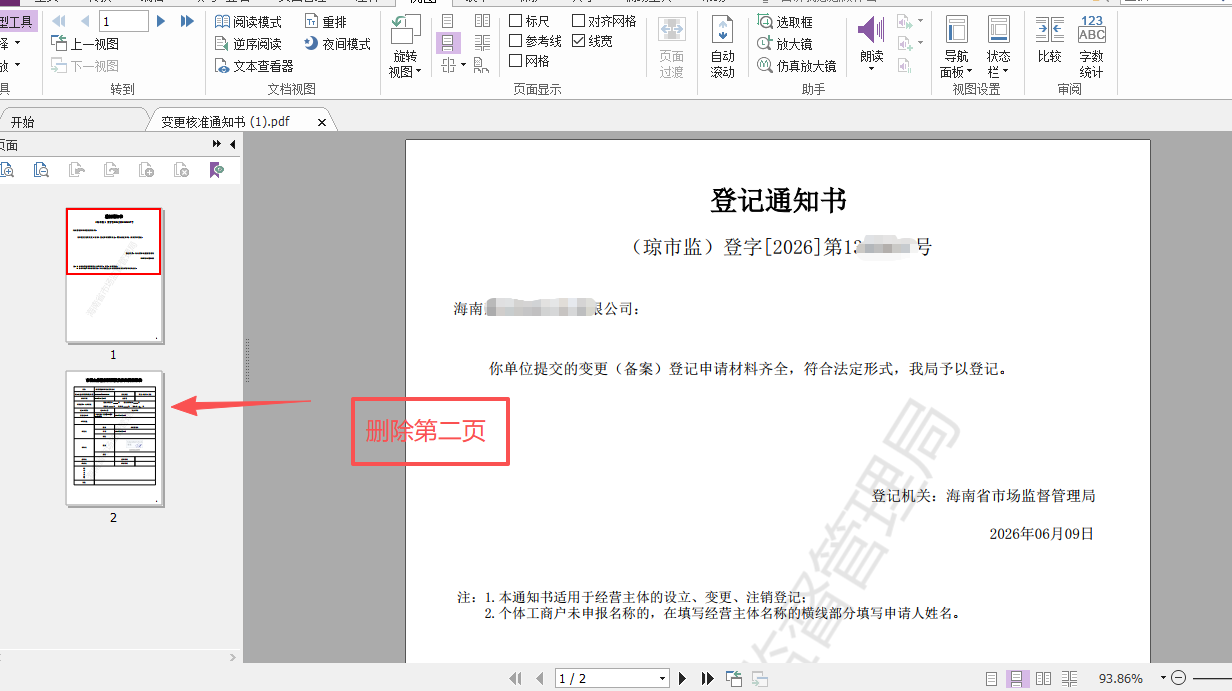
Task: Select page 1 thumbnail
Action: [113, 276]
